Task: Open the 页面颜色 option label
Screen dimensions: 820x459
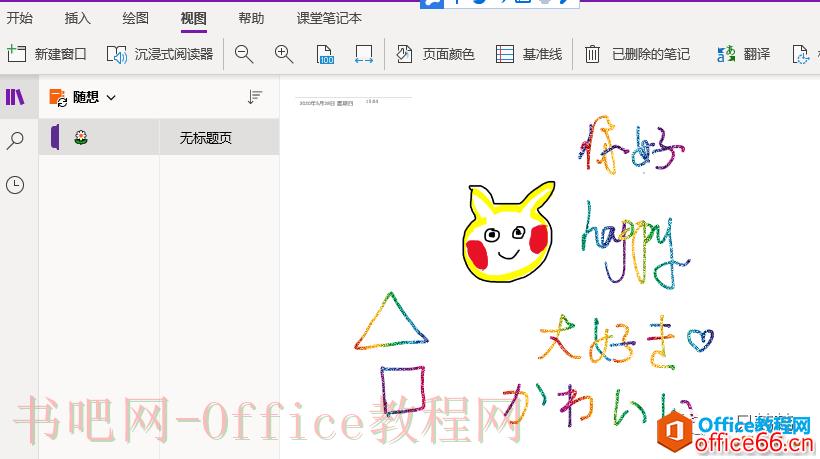Action: click(448, 54)
